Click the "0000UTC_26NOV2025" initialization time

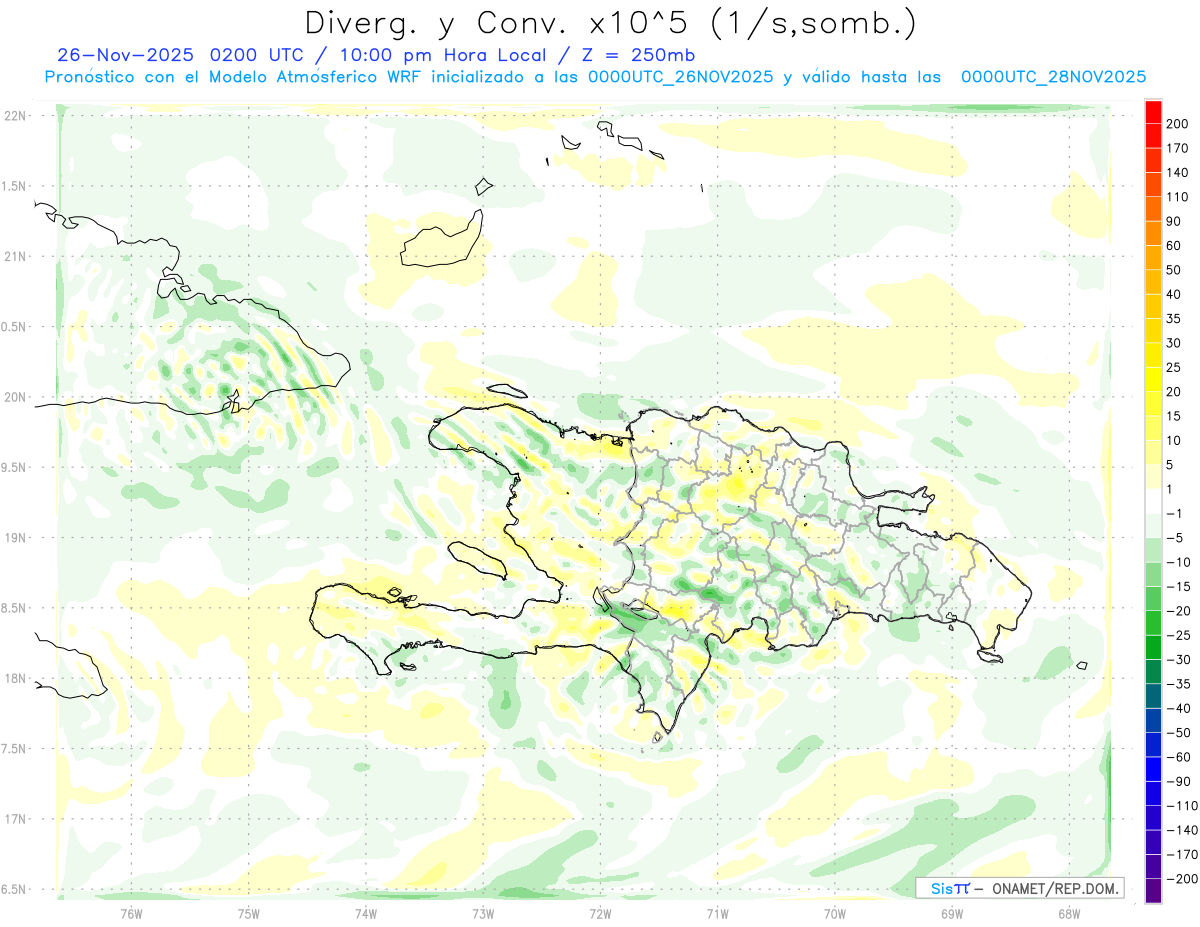[681, 77]
